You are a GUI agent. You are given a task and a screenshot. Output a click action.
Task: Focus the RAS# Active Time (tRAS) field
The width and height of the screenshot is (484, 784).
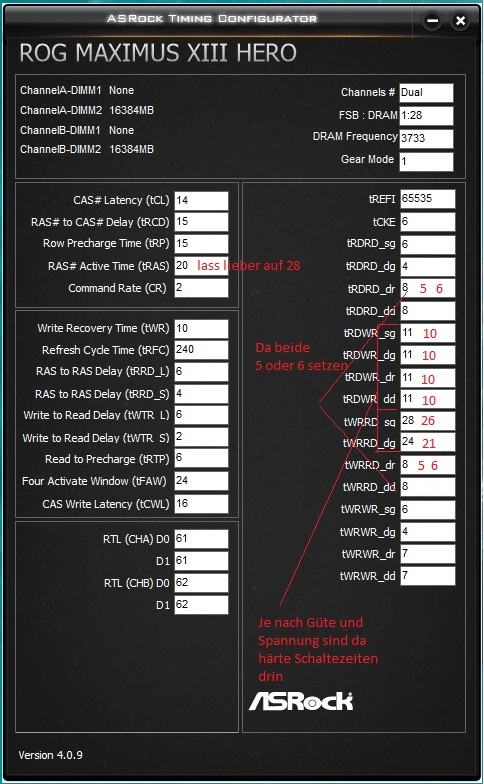[x=202, y=266]
